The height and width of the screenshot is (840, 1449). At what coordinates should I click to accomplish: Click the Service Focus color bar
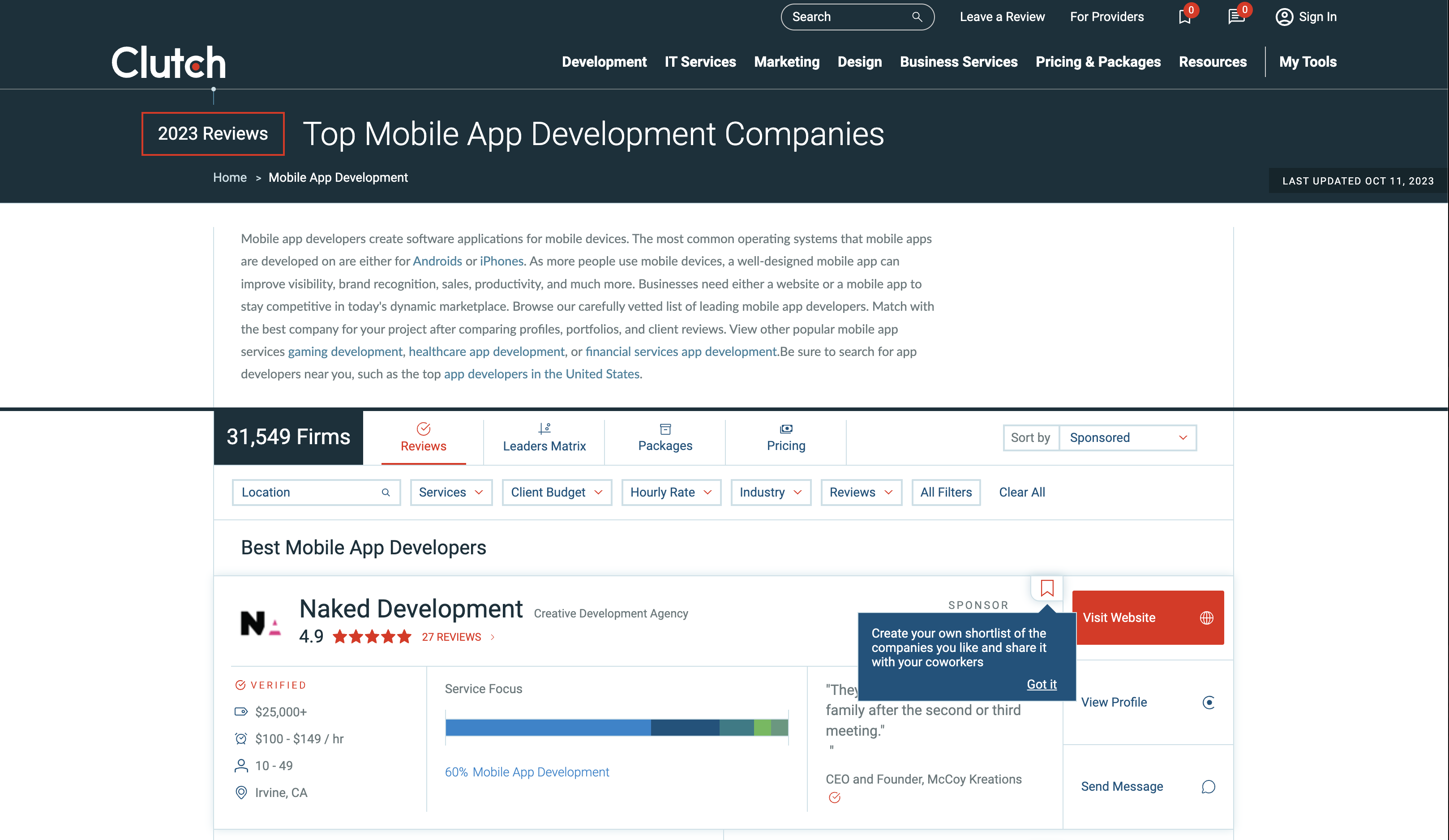point(617,727)
